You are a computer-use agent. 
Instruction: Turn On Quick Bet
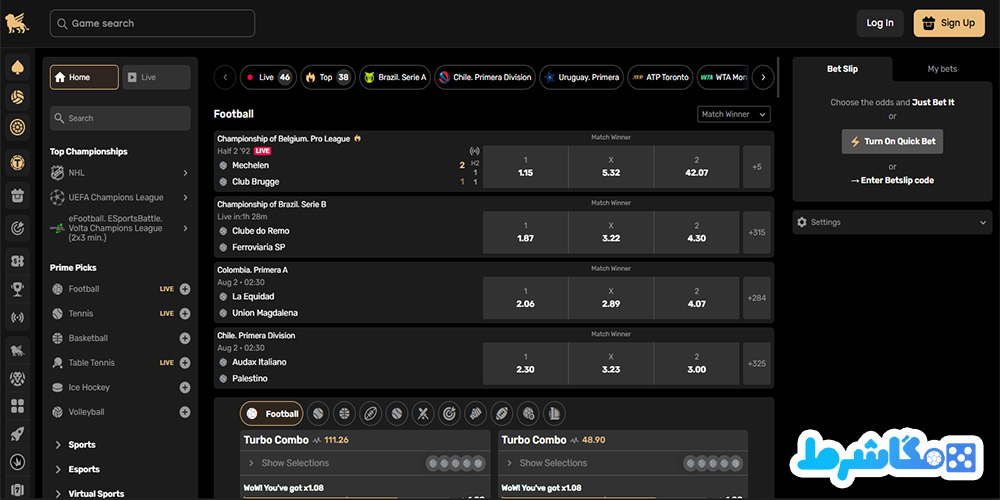(892, 142)
